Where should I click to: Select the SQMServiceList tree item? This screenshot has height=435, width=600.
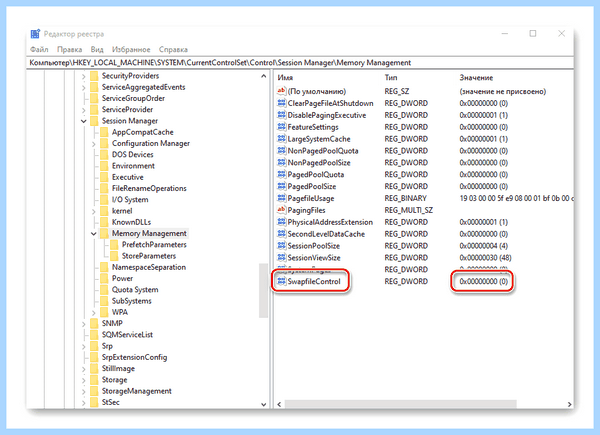[x=127, y=335]
